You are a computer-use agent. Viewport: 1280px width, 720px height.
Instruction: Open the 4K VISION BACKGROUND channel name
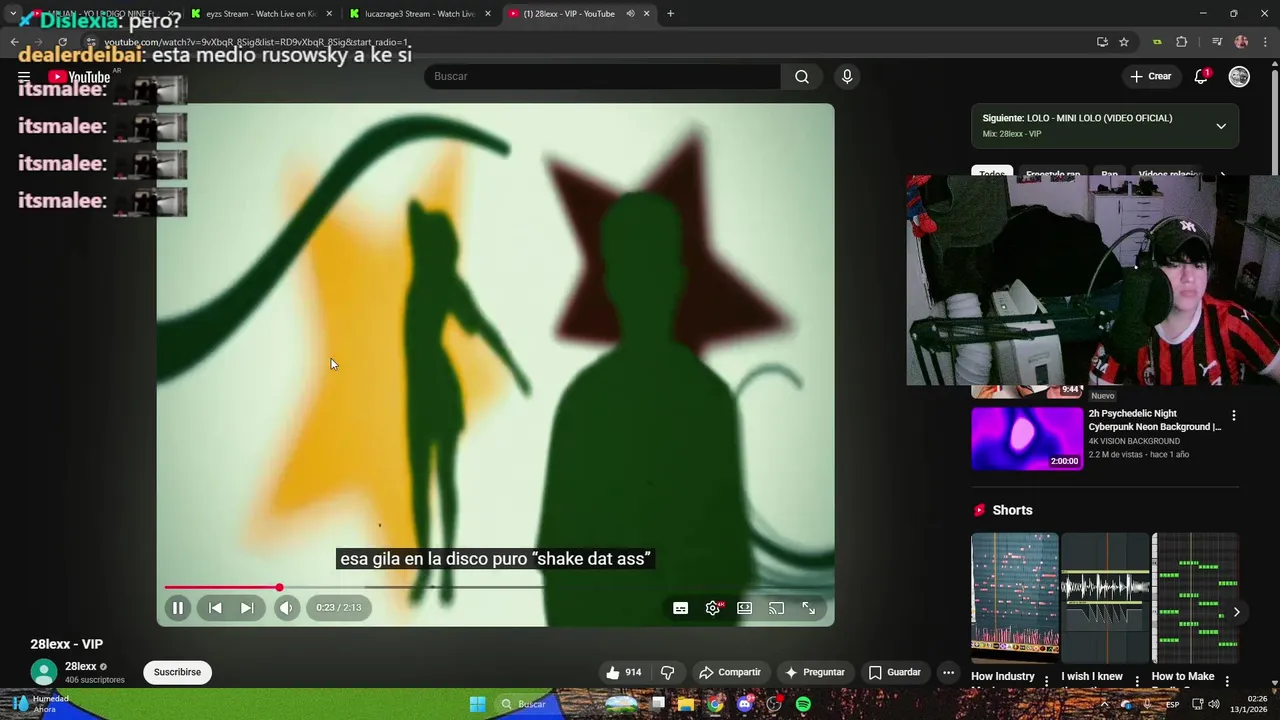(1134, 441)
